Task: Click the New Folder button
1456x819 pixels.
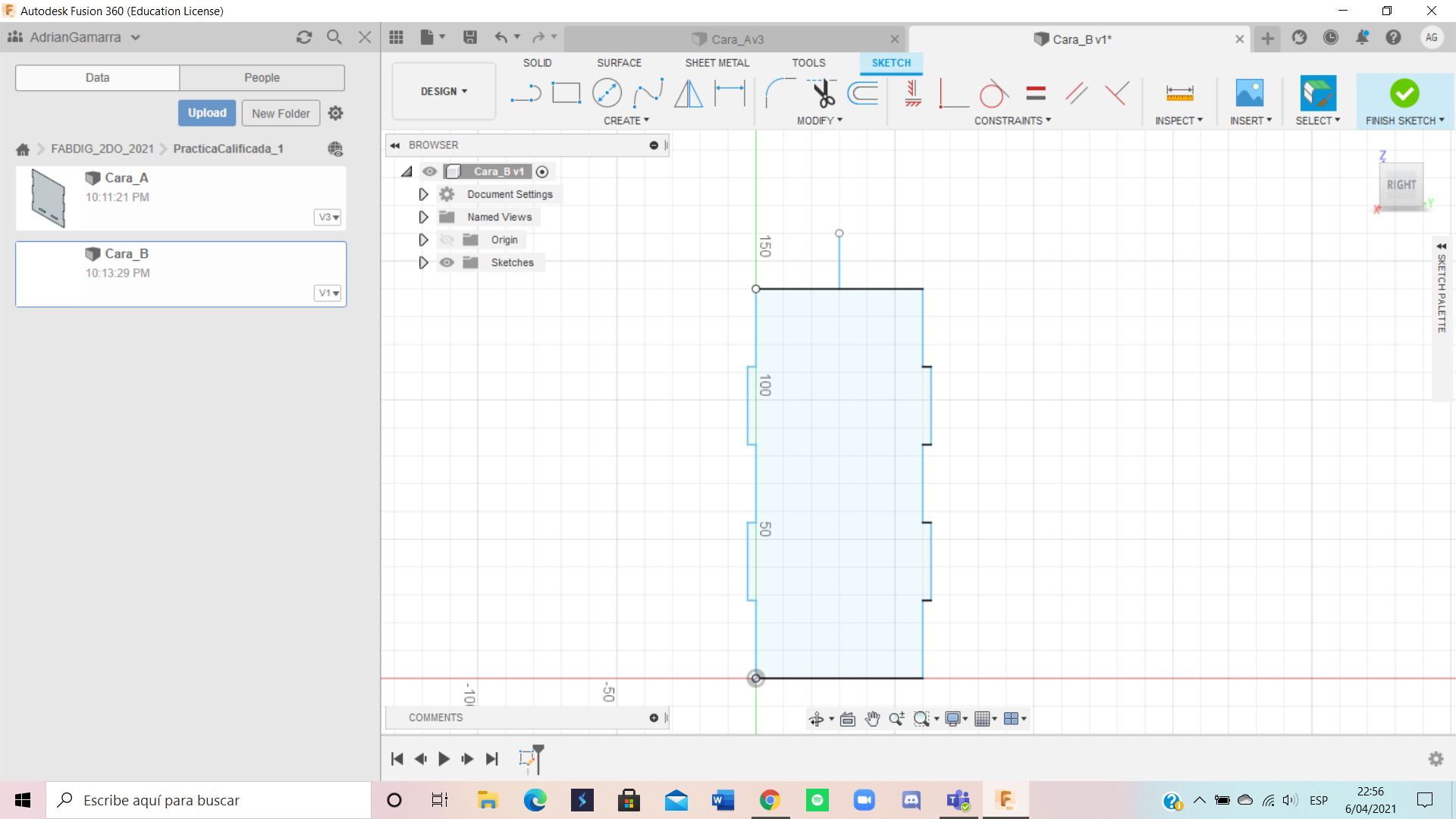Action: click(281, 113)
